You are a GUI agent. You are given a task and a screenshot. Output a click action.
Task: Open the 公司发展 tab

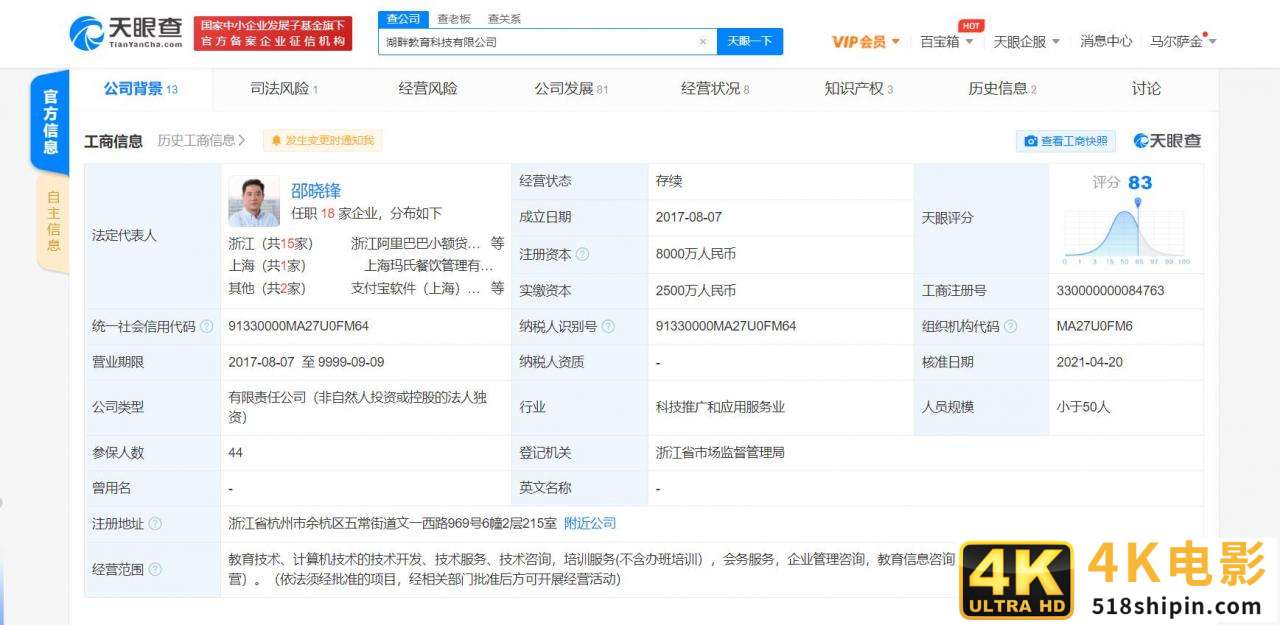coord(571,89)
